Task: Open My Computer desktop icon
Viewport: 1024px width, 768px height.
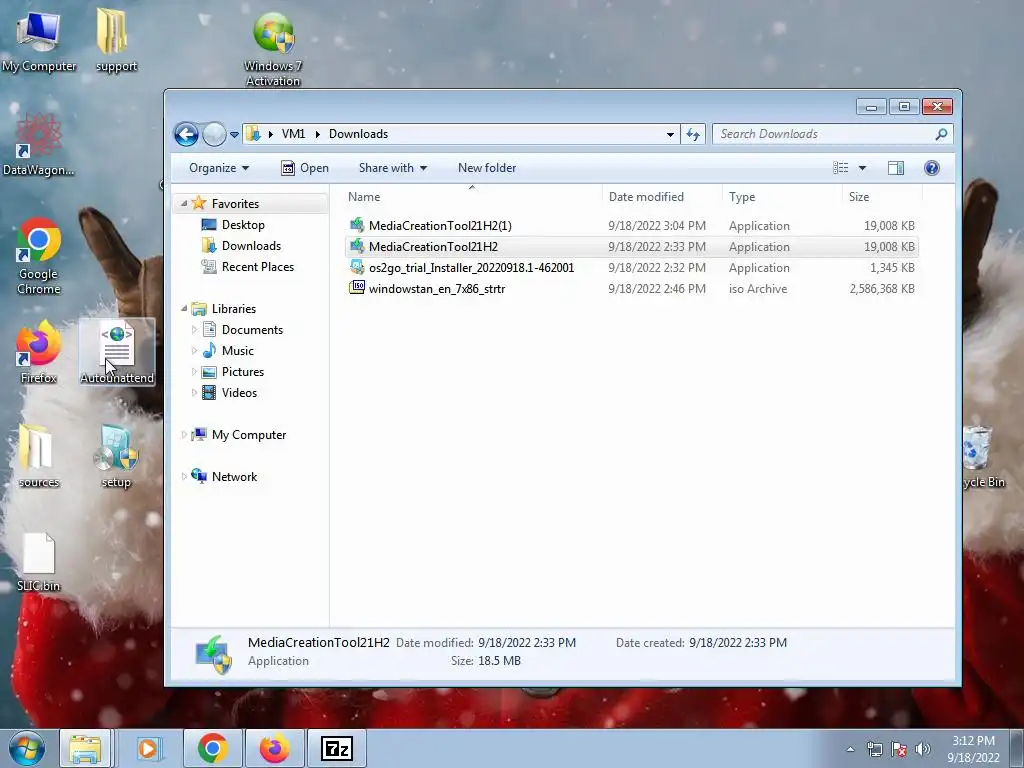Action: [x=39, y=42]
